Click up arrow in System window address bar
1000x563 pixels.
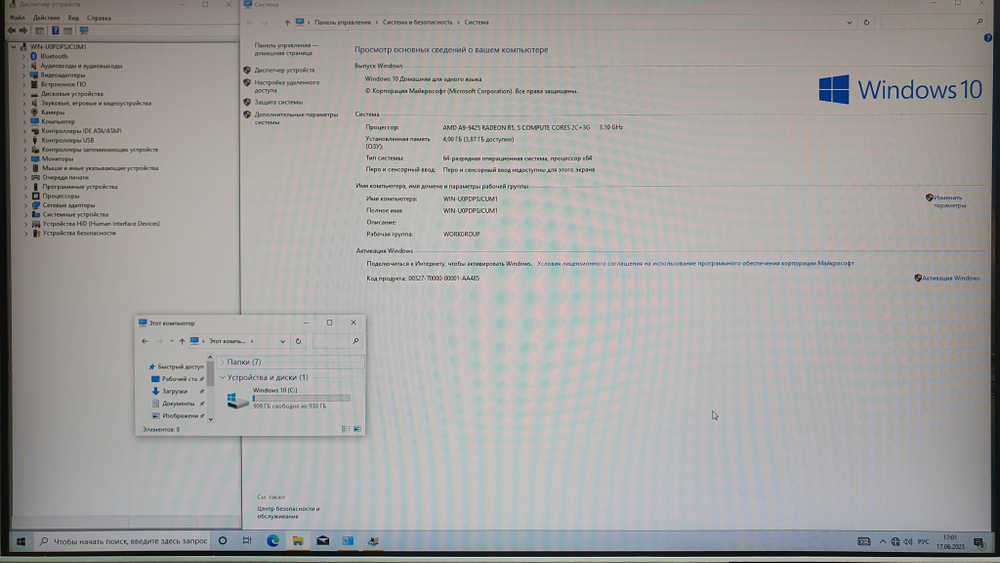point(287,22)
